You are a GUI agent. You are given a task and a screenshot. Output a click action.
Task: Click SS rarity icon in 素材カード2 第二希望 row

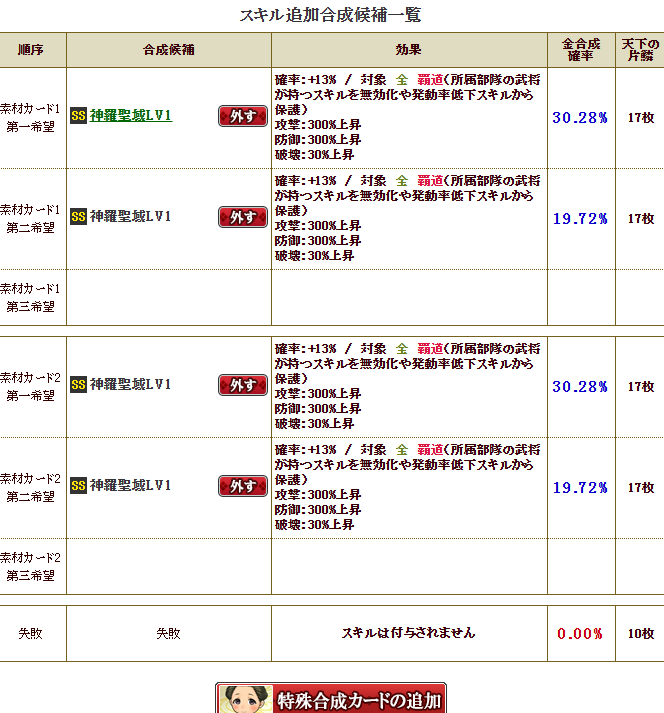(x=78, y=486)
